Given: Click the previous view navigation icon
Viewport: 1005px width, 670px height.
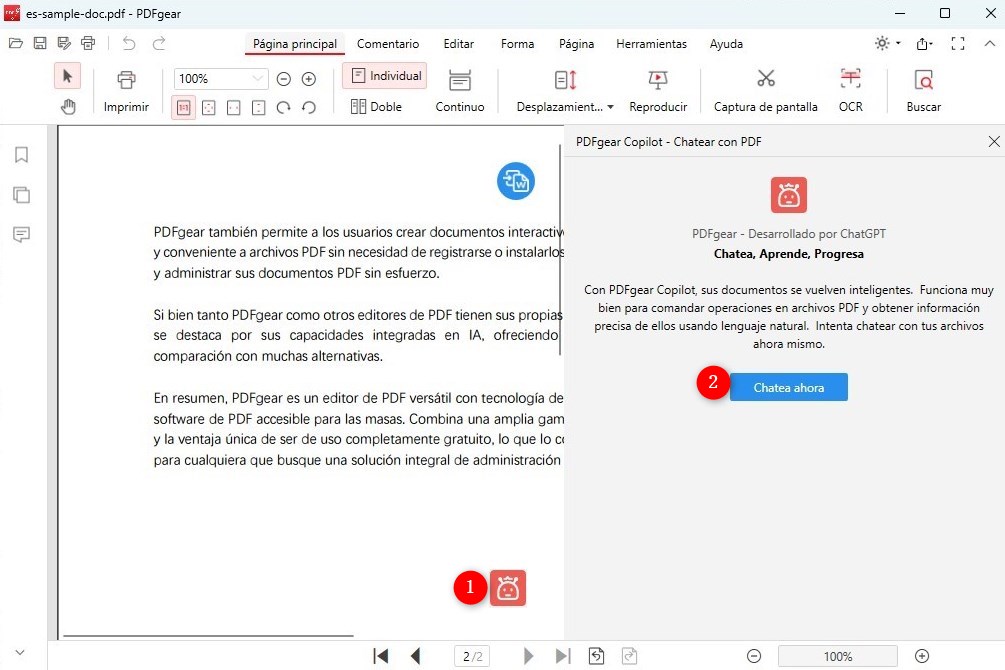Looking at the screenshot, I should point(596,656).
